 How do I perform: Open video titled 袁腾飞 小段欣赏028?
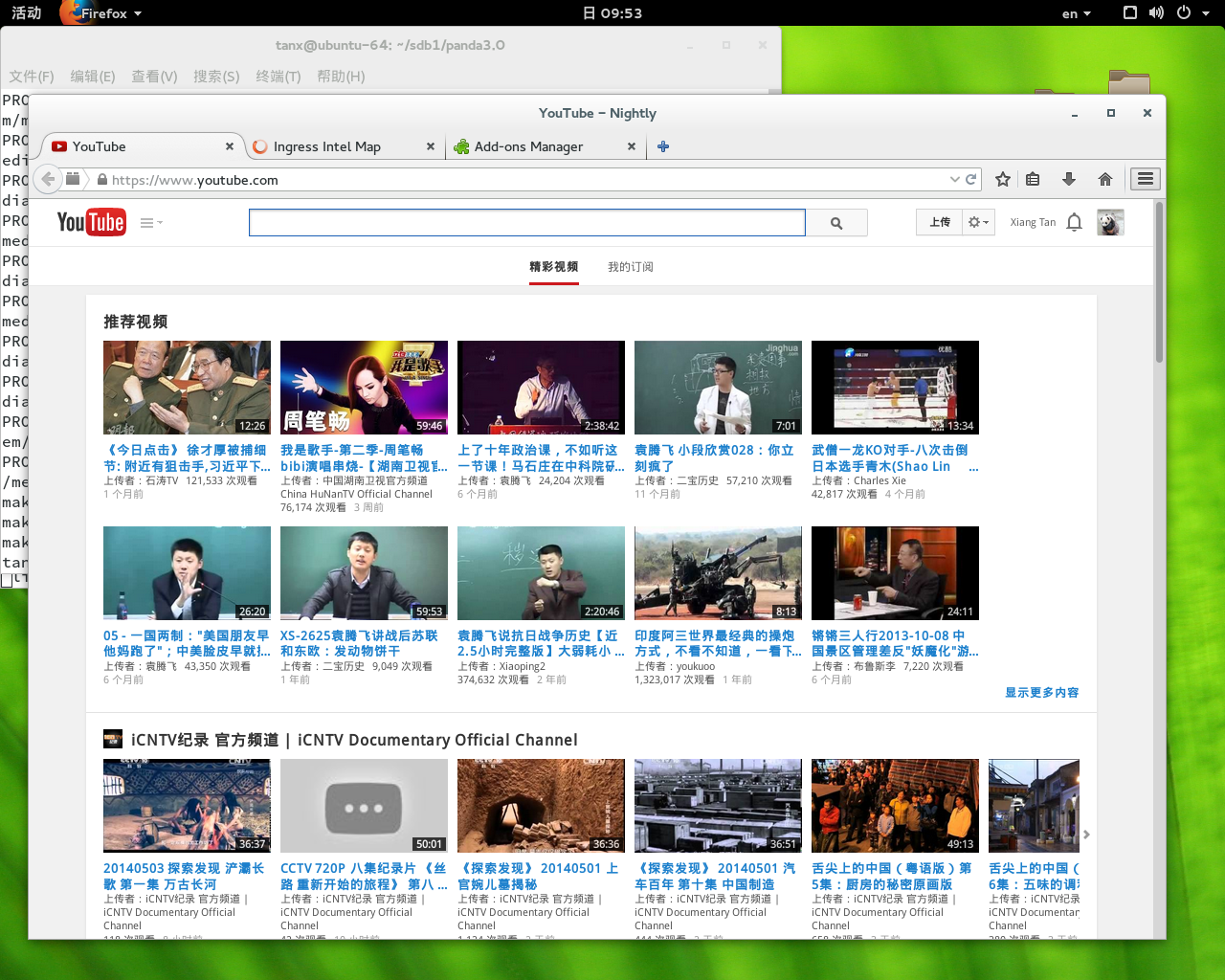pyautogui.click(x=714, y=457)
